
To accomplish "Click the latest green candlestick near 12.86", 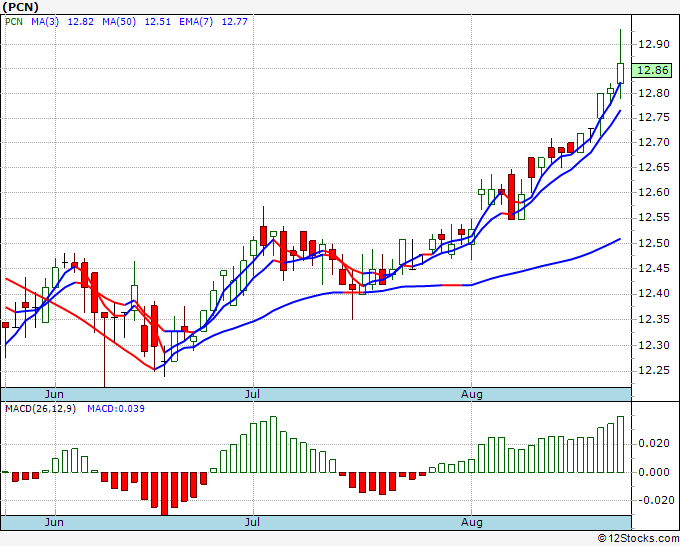I will click(621, 73).
